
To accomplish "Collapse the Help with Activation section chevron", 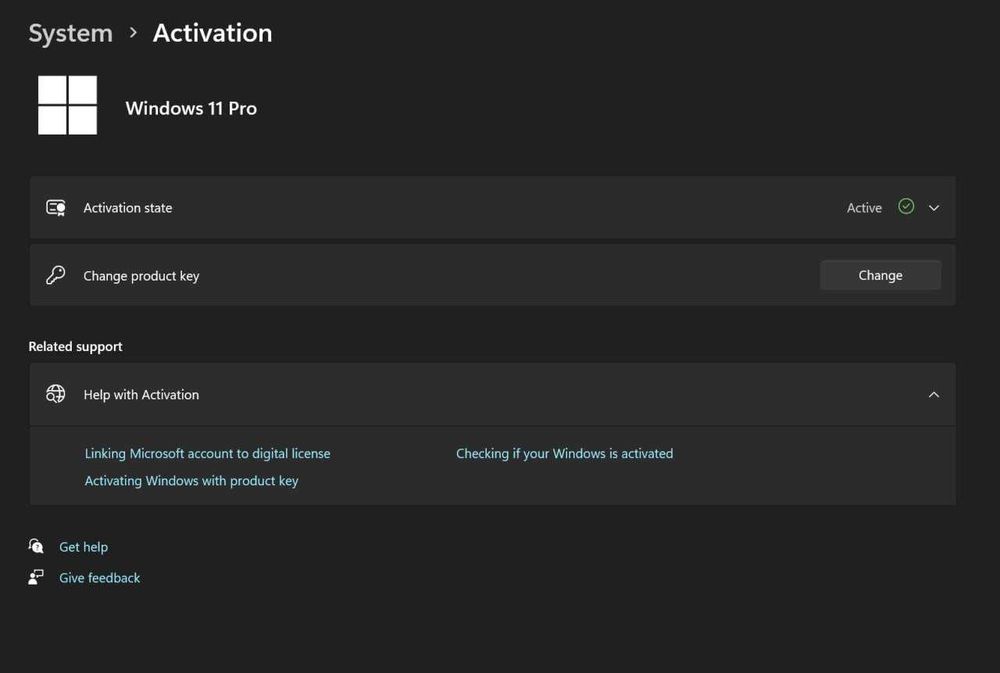I will (934, 395).
